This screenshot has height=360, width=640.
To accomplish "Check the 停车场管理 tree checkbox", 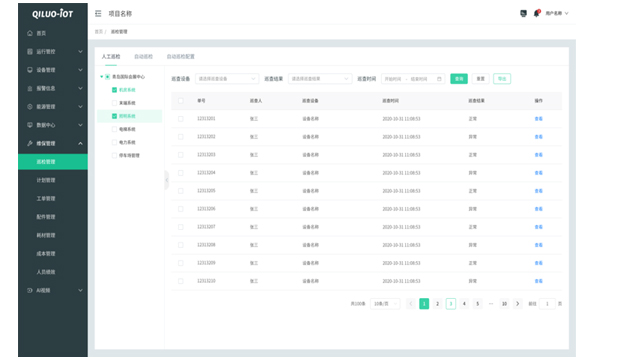I will pos(114,155).
